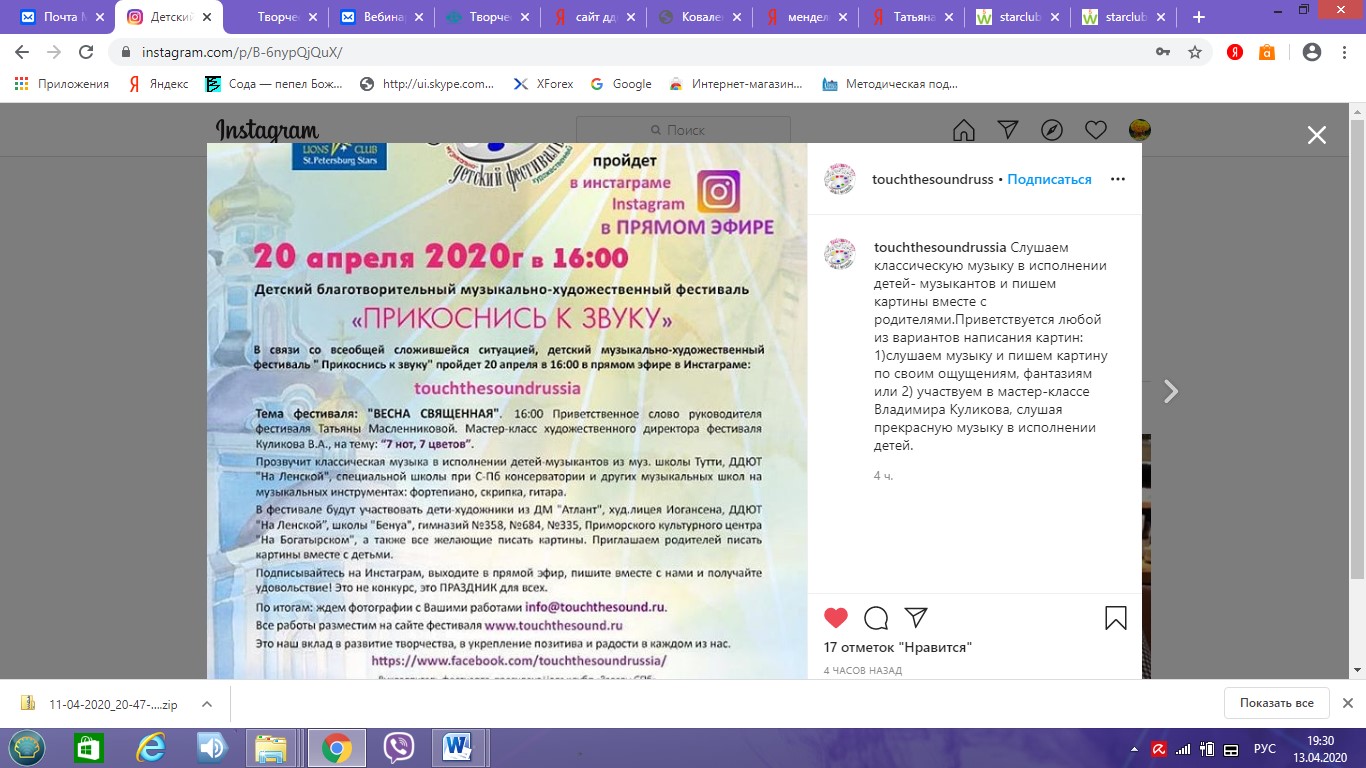Open Методическая под... bookmark

(x=890, y=84)
